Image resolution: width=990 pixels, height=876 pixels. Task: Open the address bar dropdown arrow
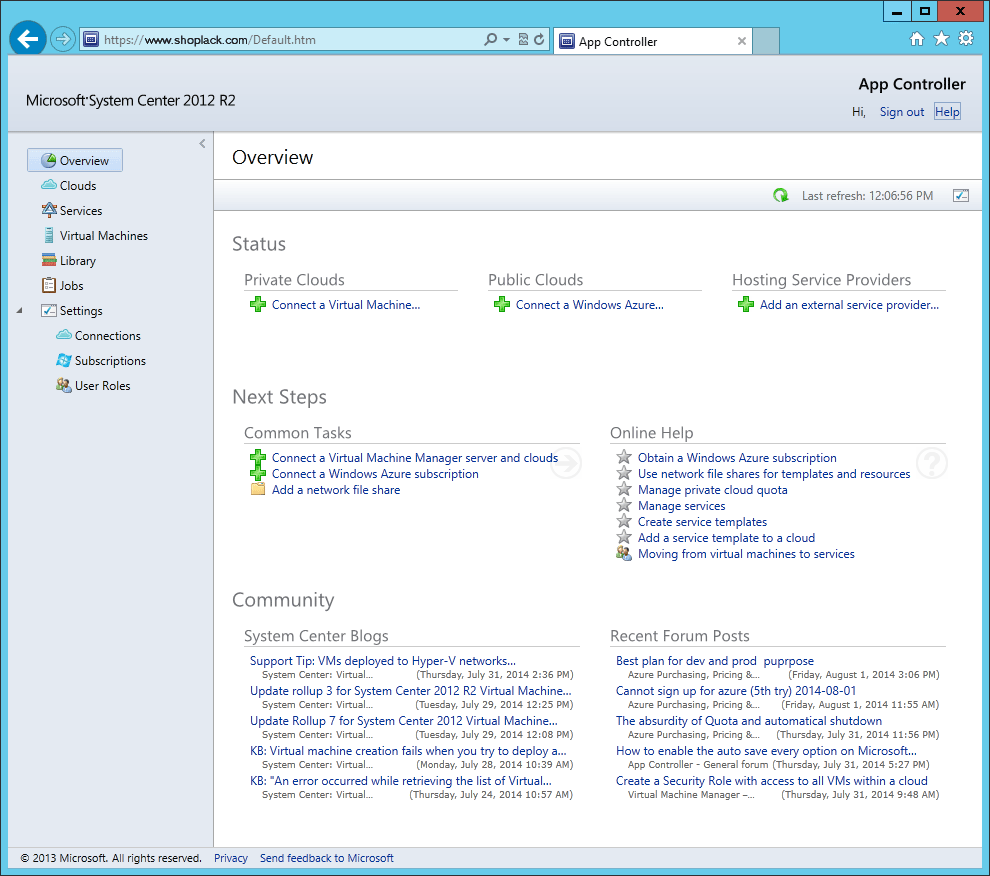pos(506,39)
